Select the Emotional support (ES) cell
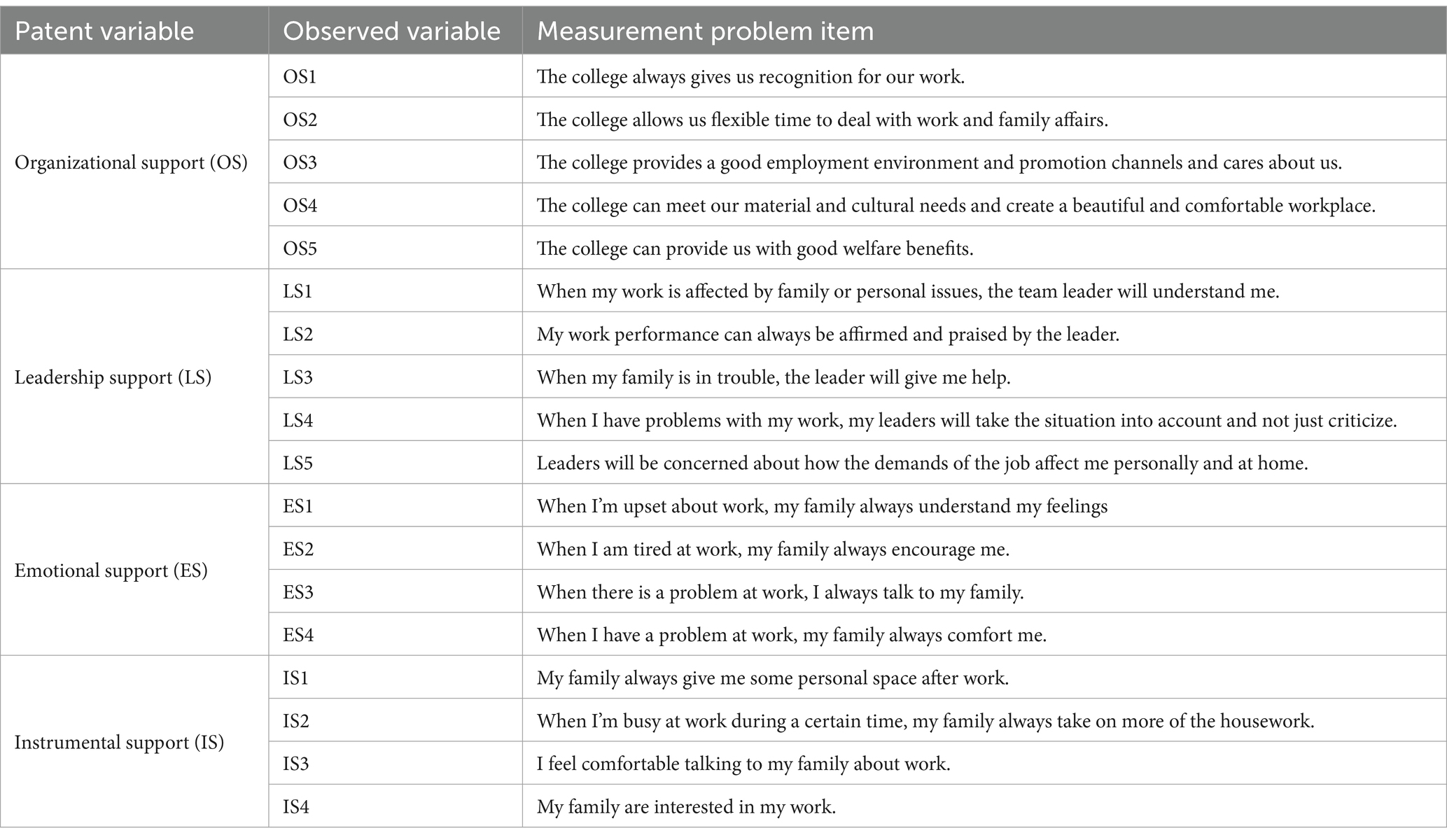 pos(134,570)
